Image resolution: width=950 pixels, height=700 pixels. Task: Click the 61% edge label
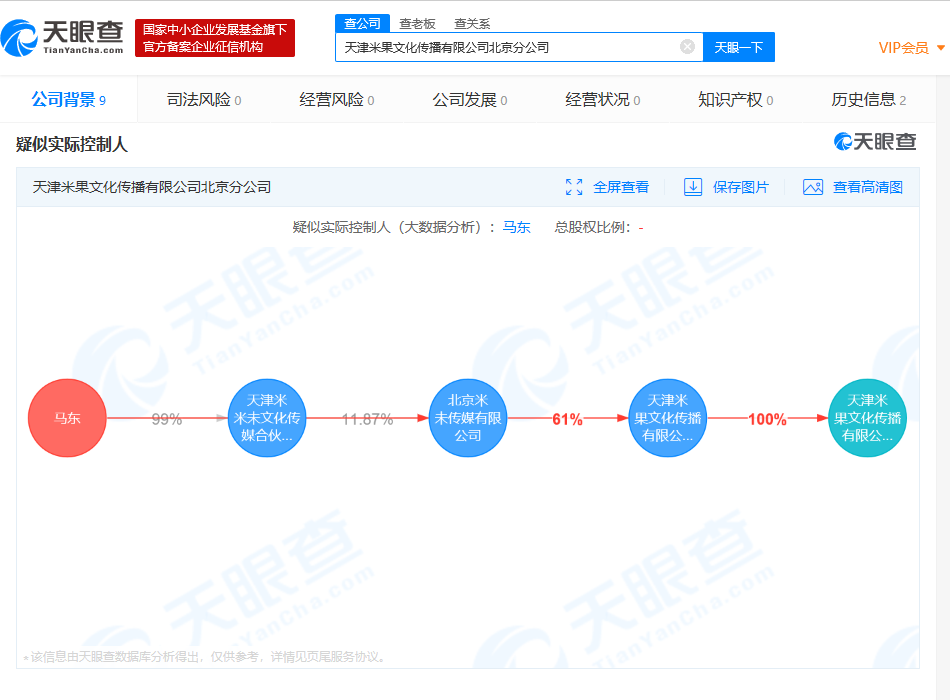point(567,419)
